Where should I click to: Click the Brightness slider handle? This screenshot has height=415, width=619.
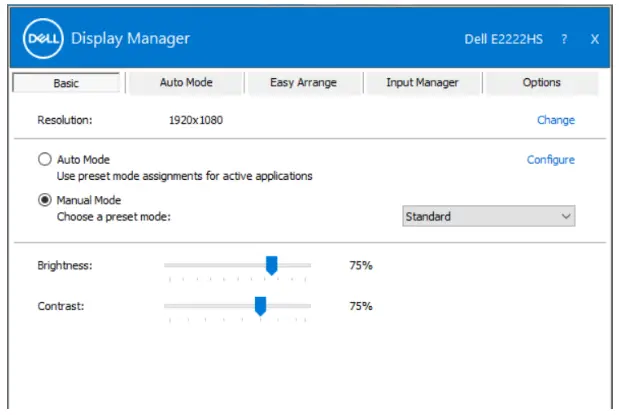pyautogui.click(x=272, y=265)
